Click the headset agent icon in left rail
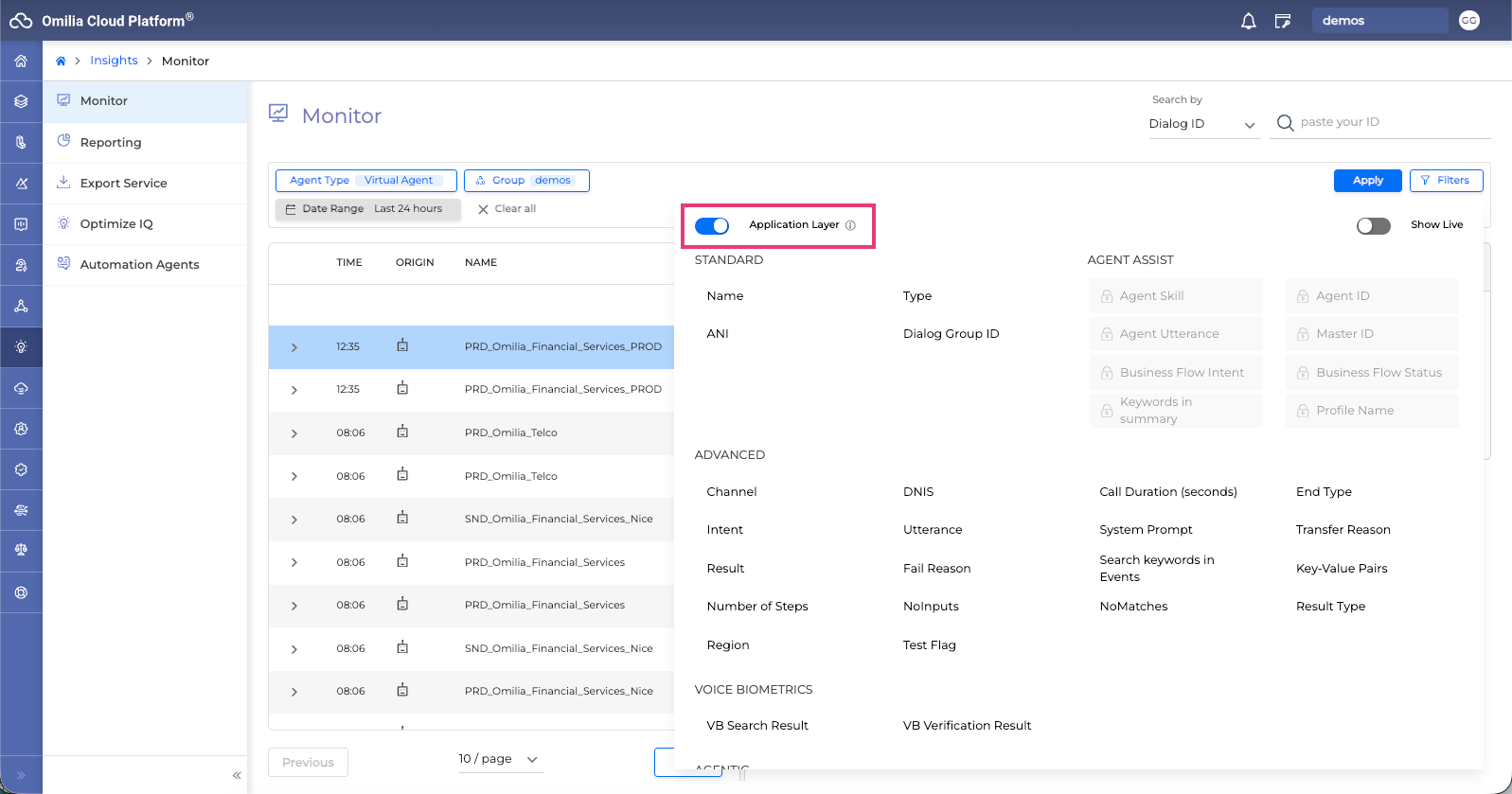1512x794 pixels. click(21, 265)
